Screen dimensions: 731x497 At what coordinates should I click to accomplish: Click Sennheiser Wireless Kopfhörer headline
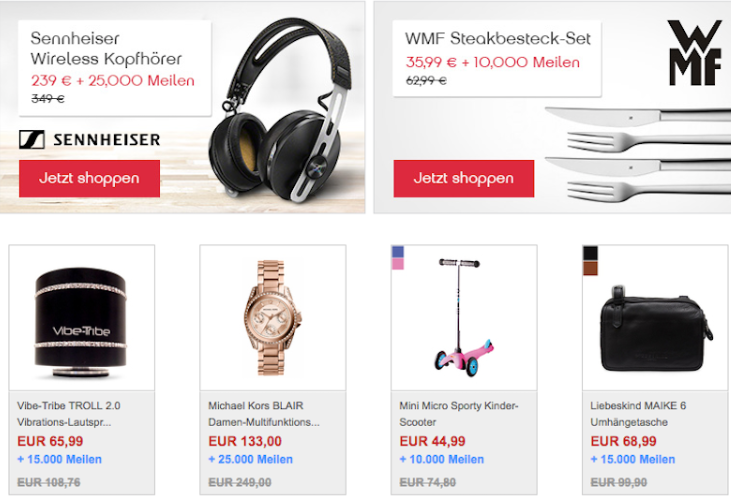click(106, 48)
